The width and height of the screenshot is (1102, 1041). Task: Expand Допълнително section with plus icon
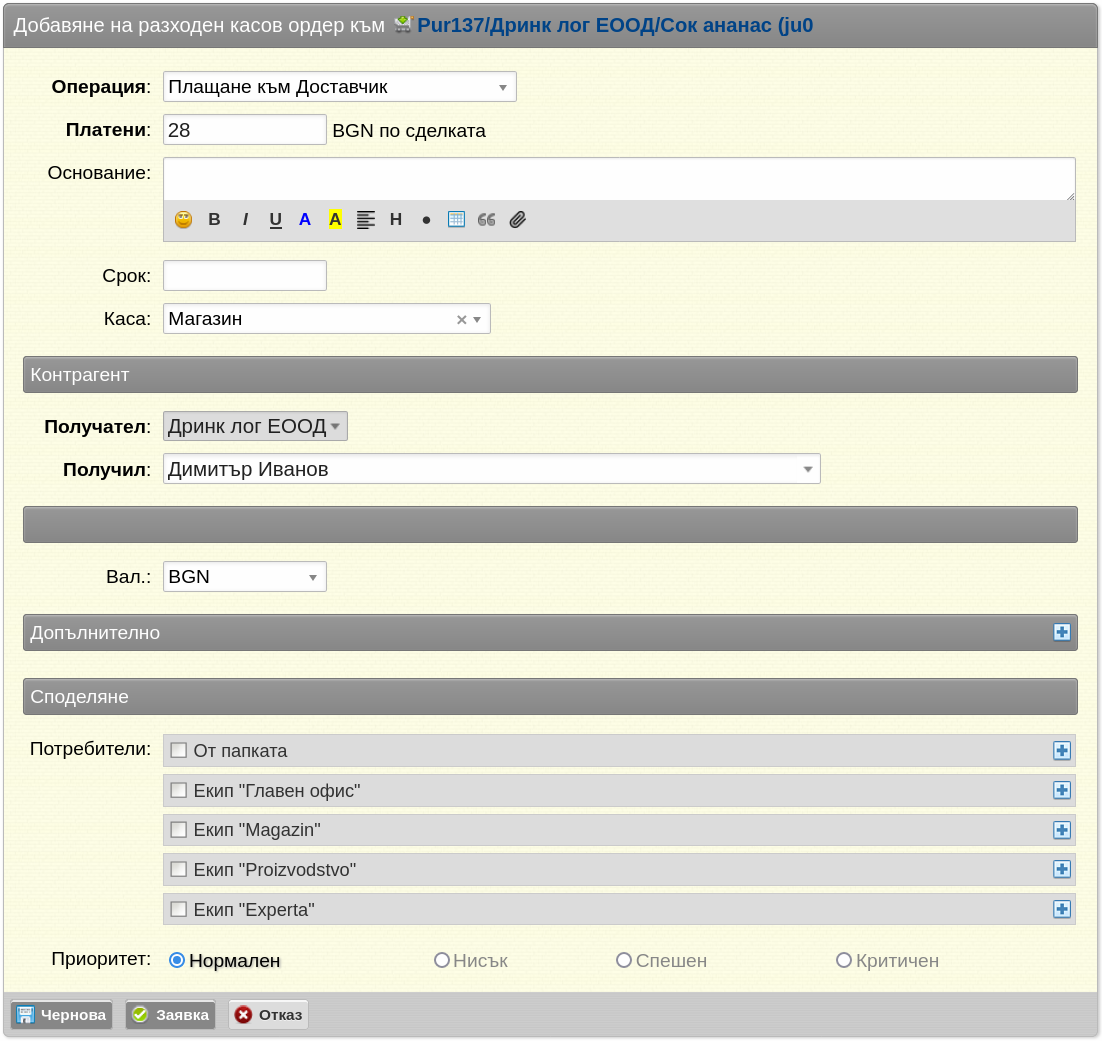pyautogui.click(x=1062, y=633)
